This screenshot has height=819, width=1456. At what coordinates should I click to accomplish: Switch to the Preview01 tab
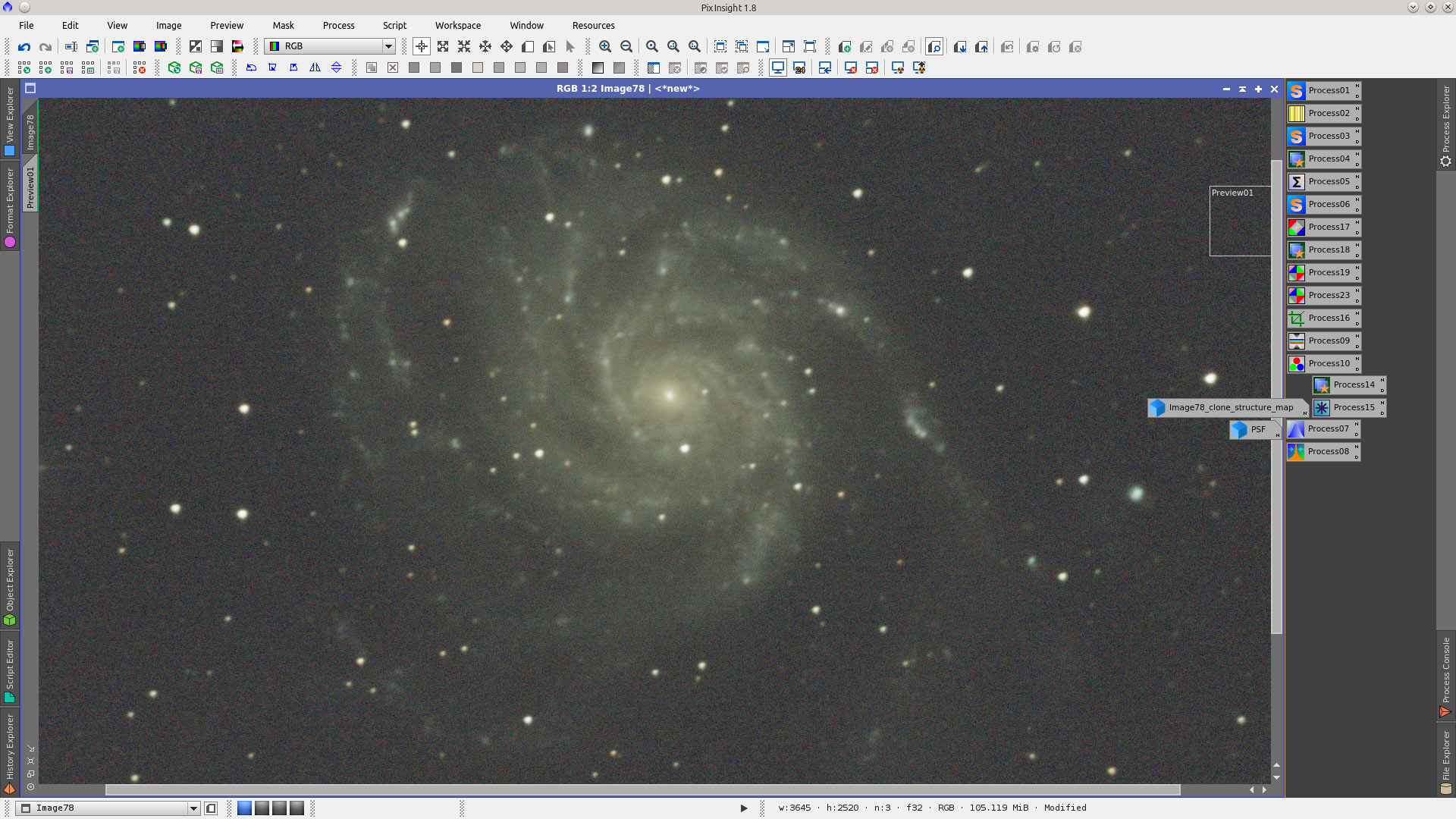[x=30, y=182]
